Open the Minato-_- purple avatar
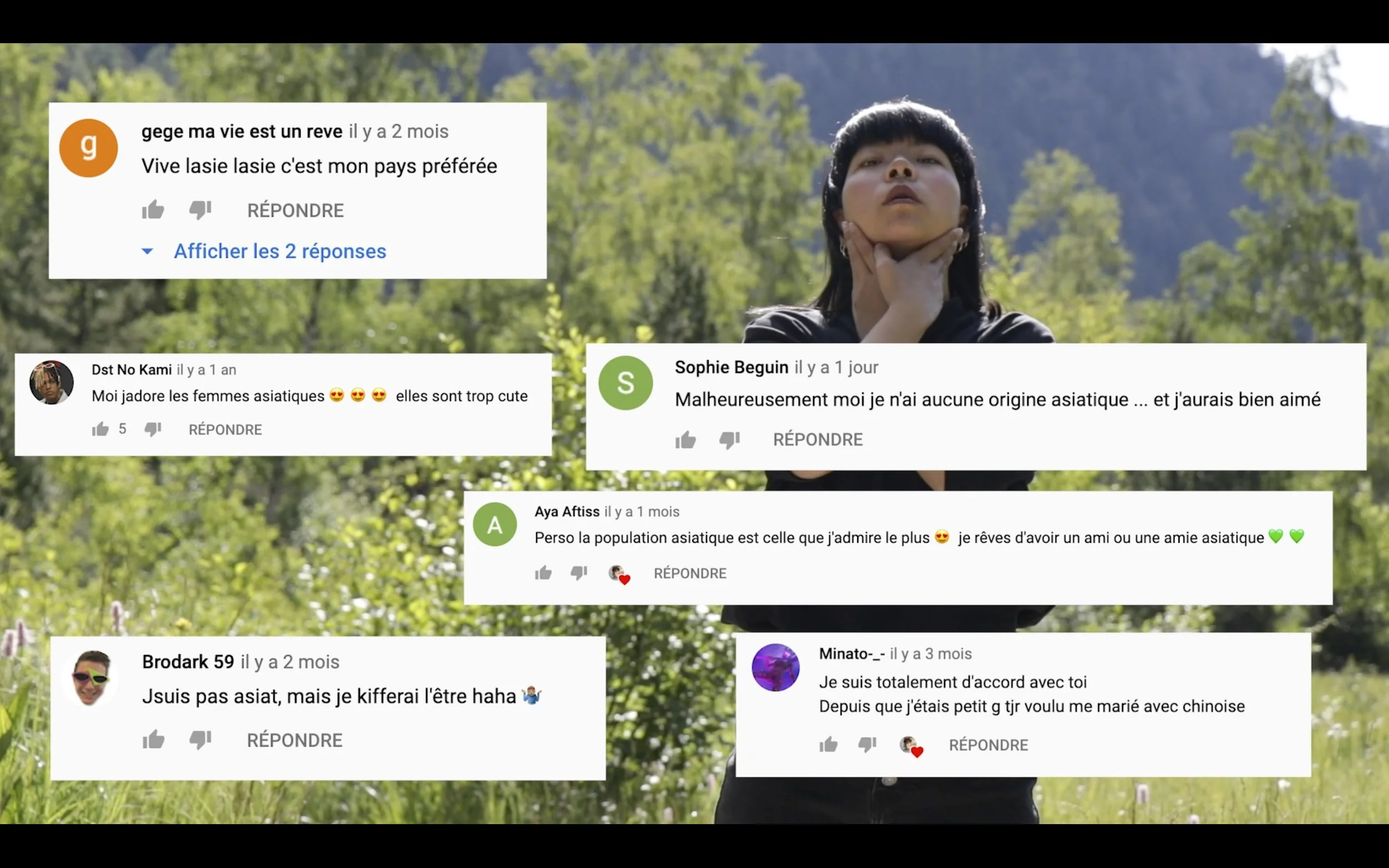The image size is (1389, 868). pos(775,667)
